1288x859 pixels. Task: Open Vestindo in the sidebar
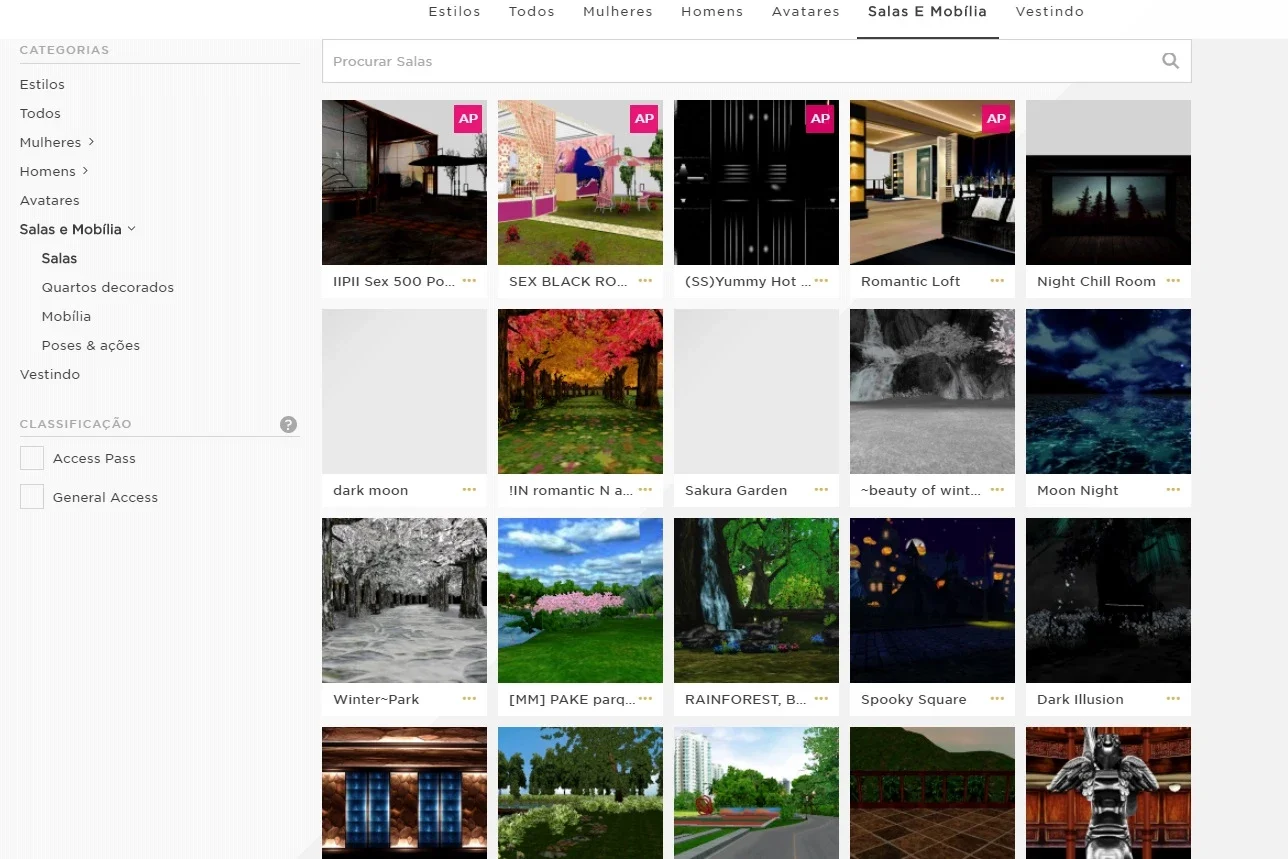pyautogui.click(x=50, y=374)
